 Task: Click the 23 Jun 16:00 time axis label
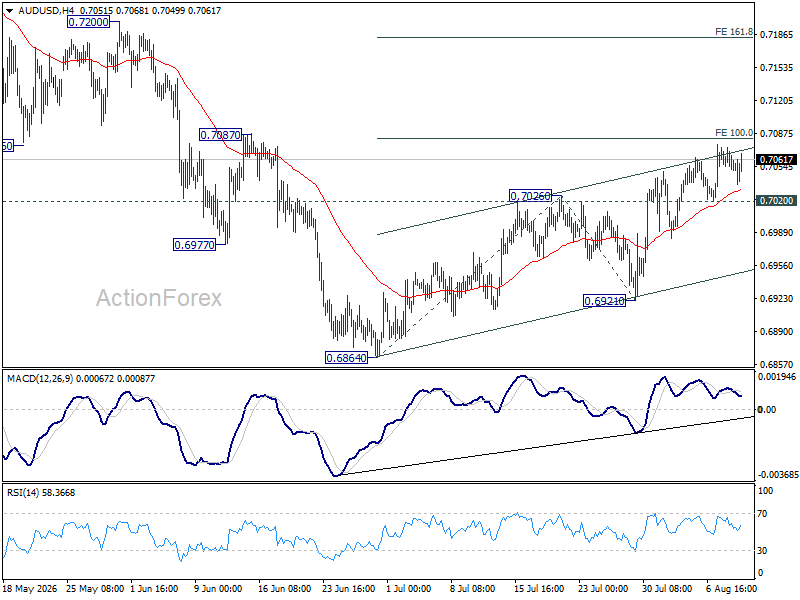point(348,588)
